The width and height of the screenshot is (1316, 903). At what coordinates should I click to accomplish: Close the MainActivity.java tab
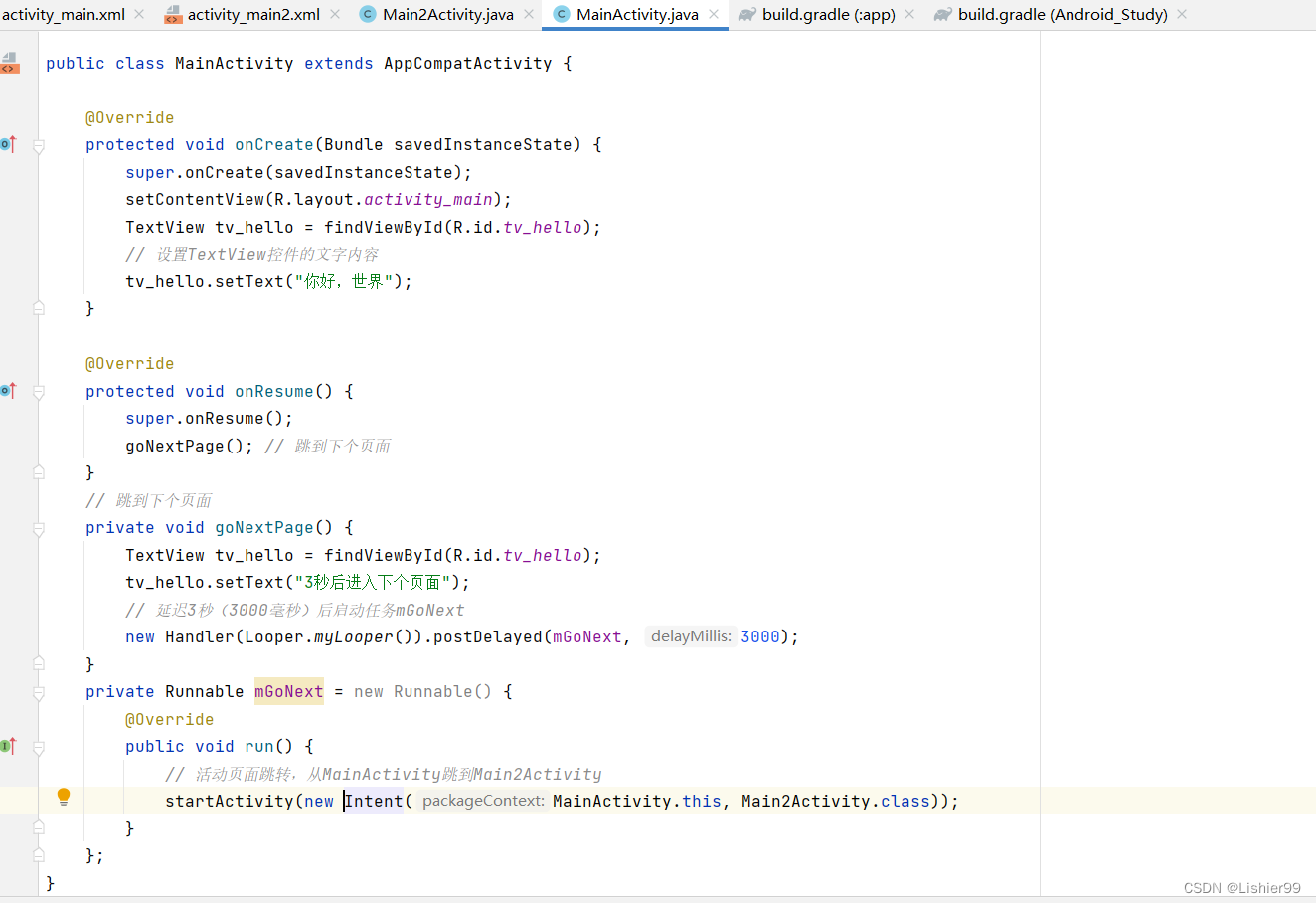714,14
